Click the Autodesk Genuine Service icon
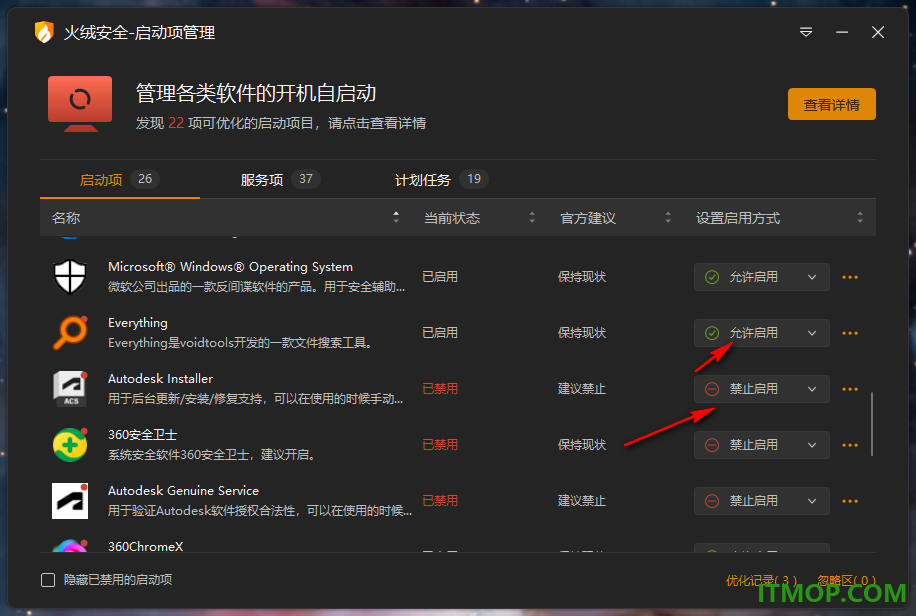Image resolution: width=916 pixels, height=616 pixels. [x=70, y=501]
